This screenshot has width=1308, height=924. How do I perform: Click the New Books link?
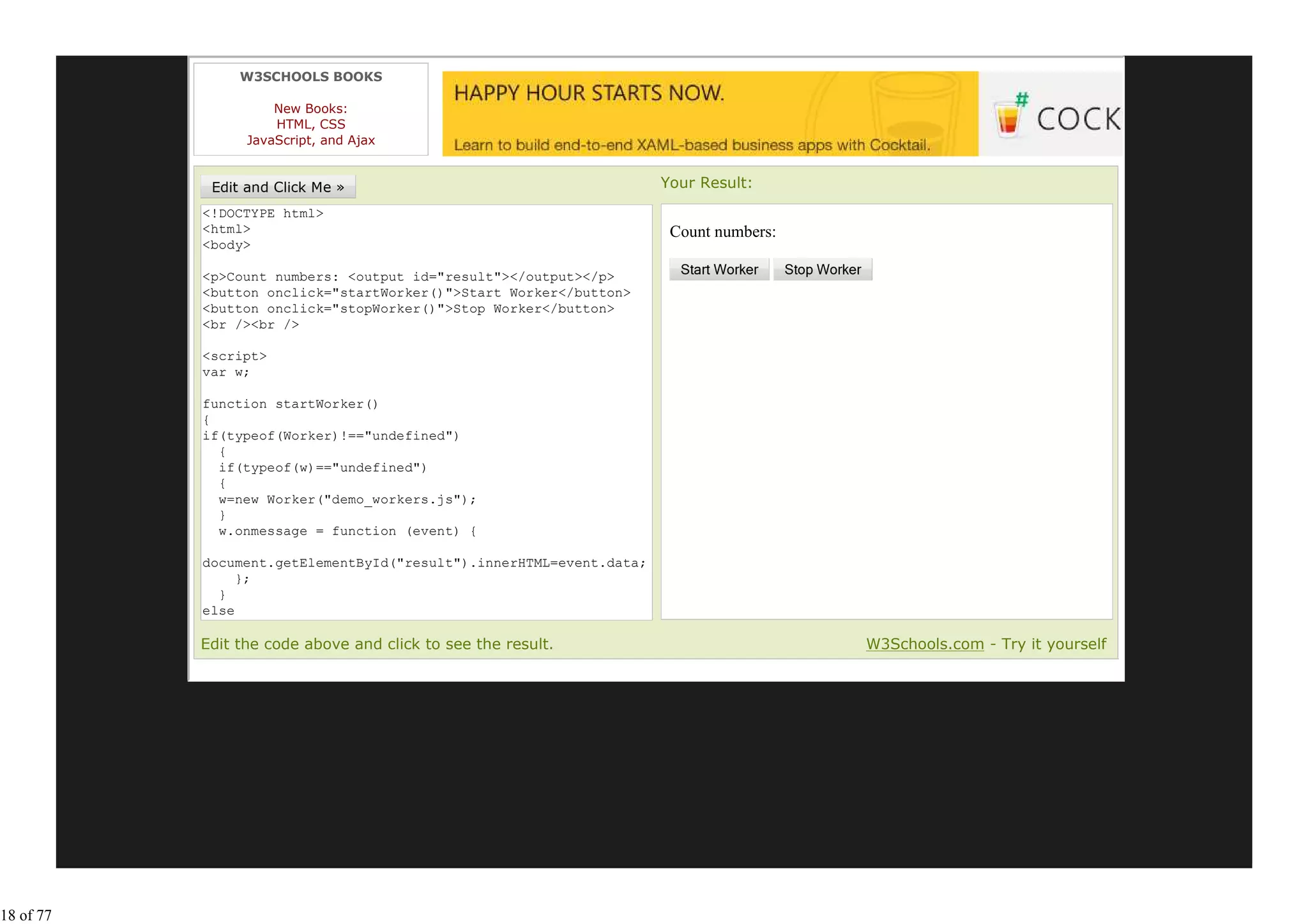pyautogui.click(x=310, y=109)
